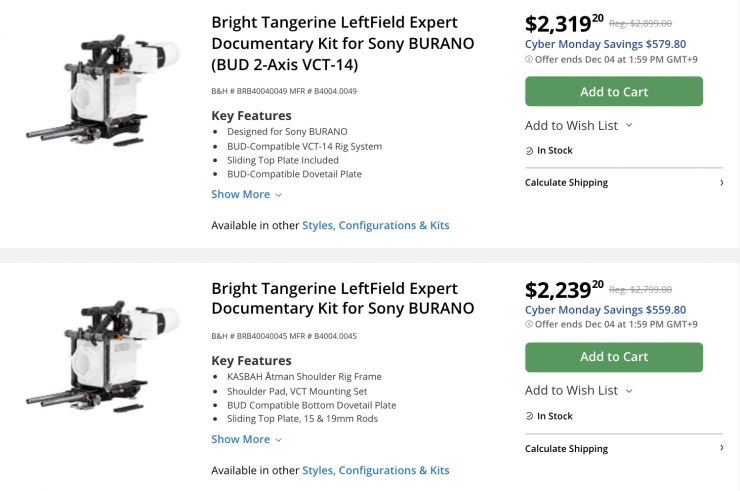Expand Show More for VCT-14 kit features
This screenshot has height=491, width=740.
click(x=246, y=194)
